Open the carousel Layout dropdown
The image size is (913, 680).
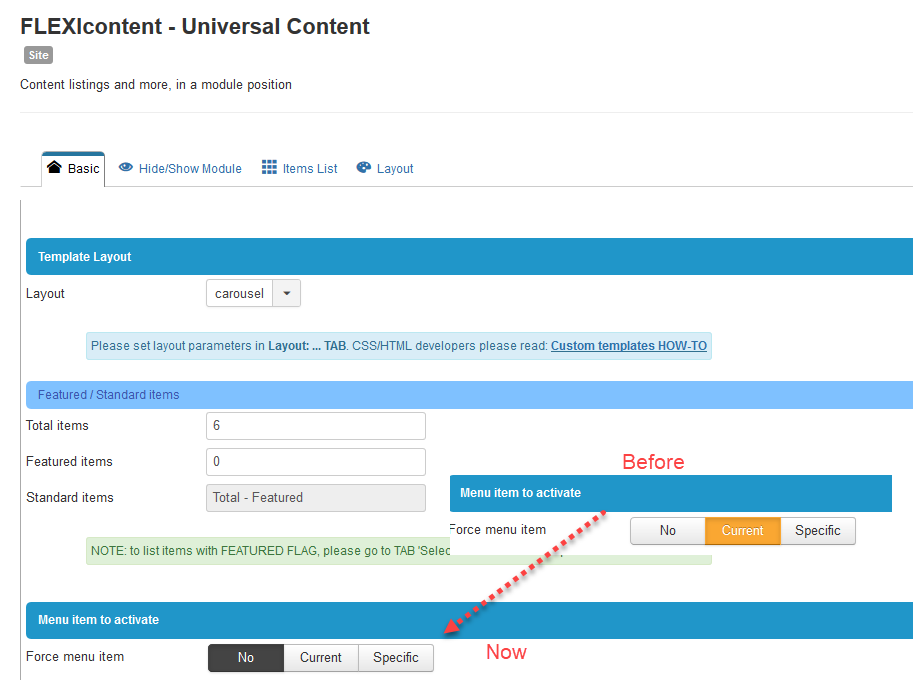(x=253, y=293)
